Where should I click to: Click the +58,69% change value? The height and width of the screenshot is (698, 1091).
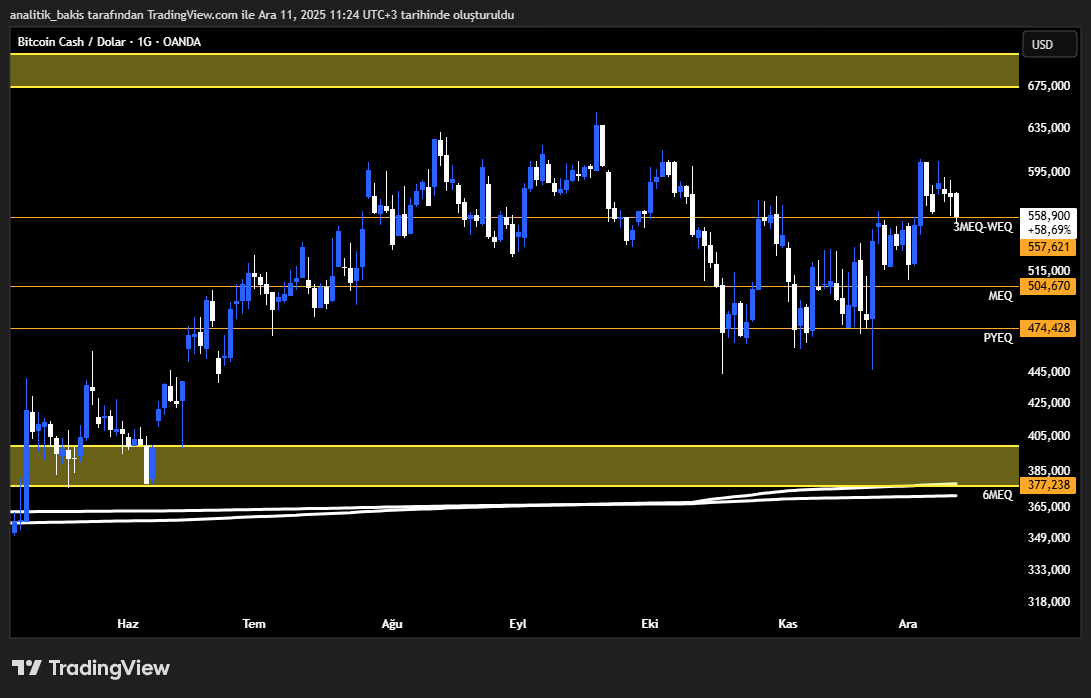(x=1049, y=230)
